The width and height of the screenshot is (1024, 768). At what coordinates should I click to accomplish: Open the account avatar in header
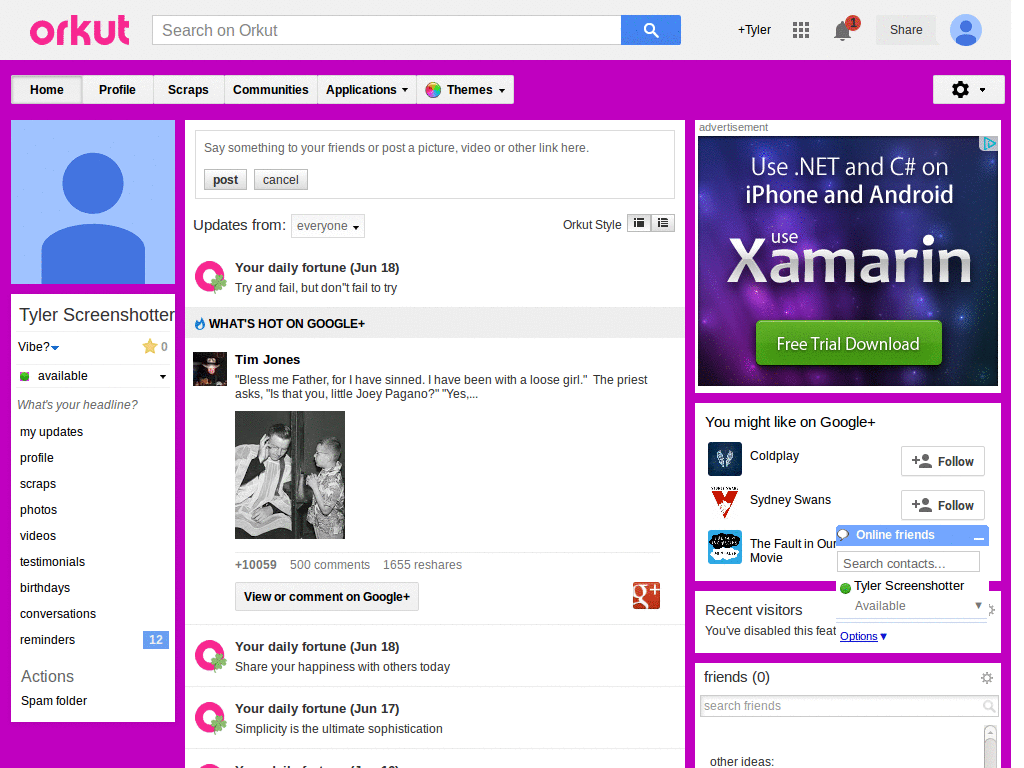(965, 30)
